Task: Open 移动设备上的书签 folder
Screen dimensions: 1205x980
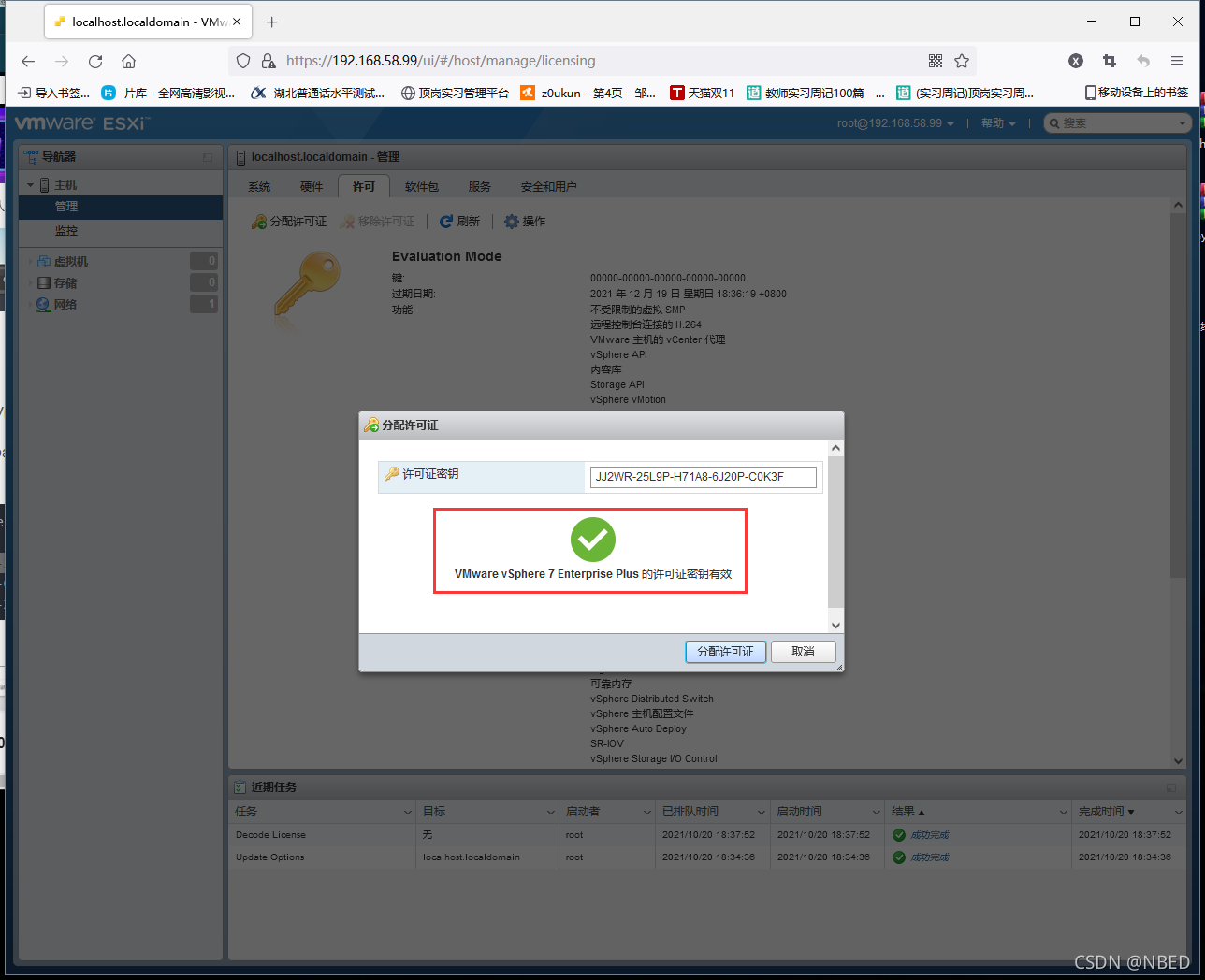Action: point(1137,93)
